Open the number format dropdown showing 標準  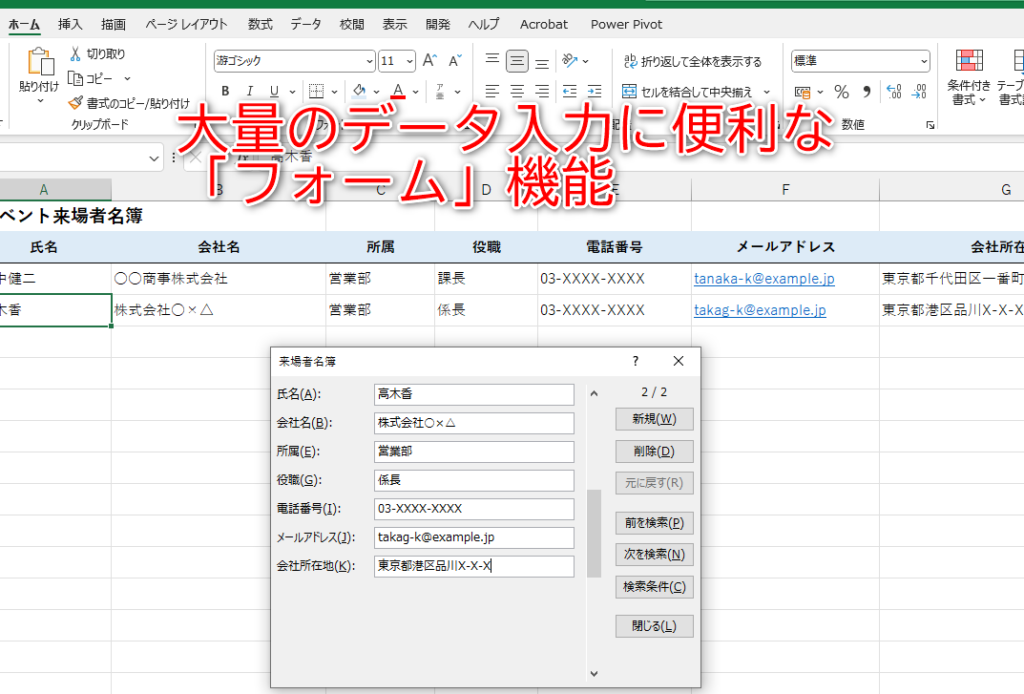tap(860, 61)
